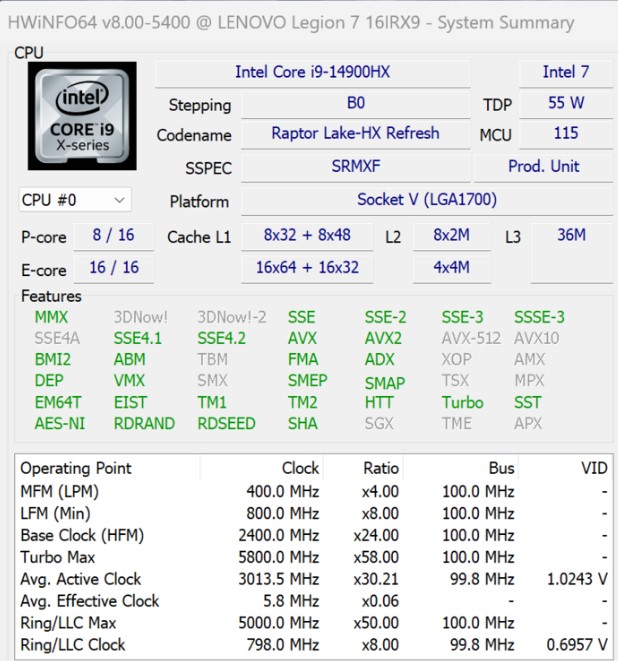Click the greyed SGX feature label
The width and height of the screenshot is (618, 661).
pos(379,424)
